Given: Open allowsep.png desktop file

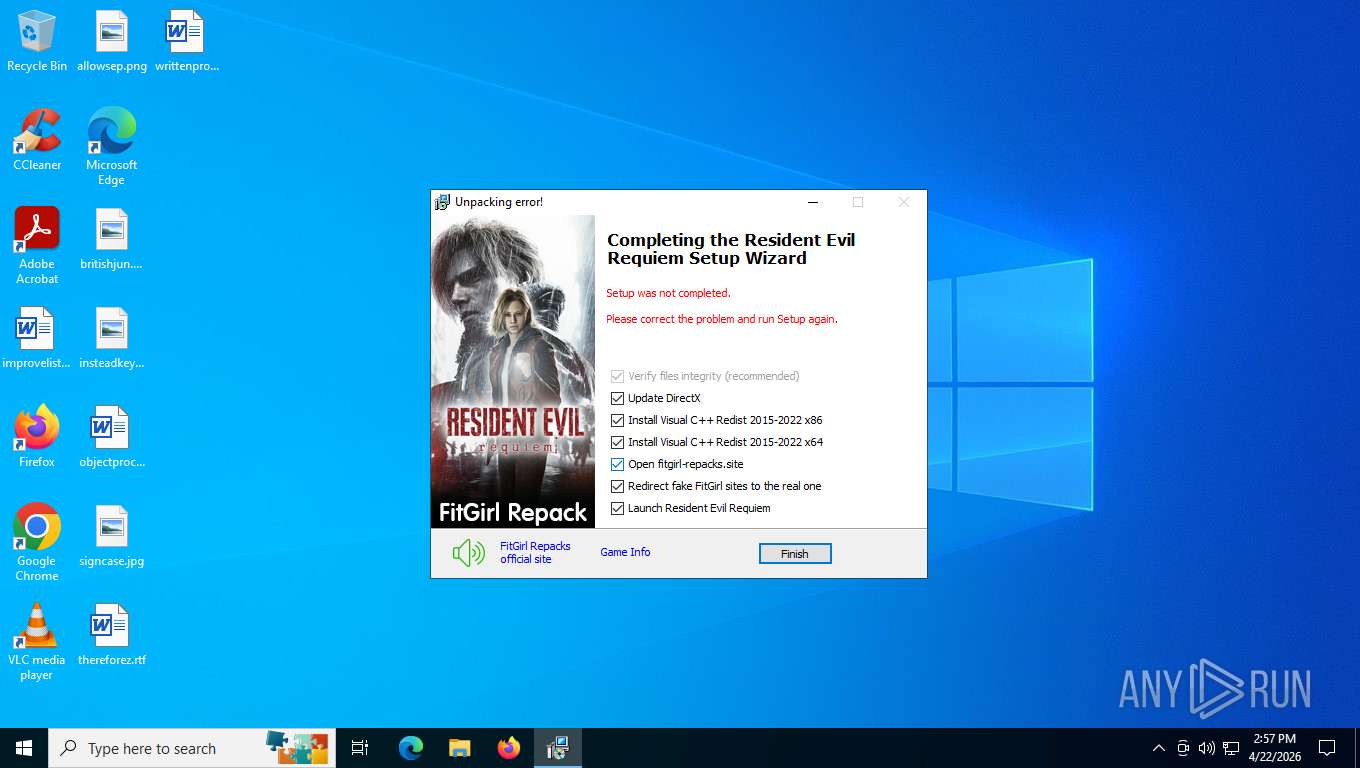Looking at the screenshot, I should (112, 42).
